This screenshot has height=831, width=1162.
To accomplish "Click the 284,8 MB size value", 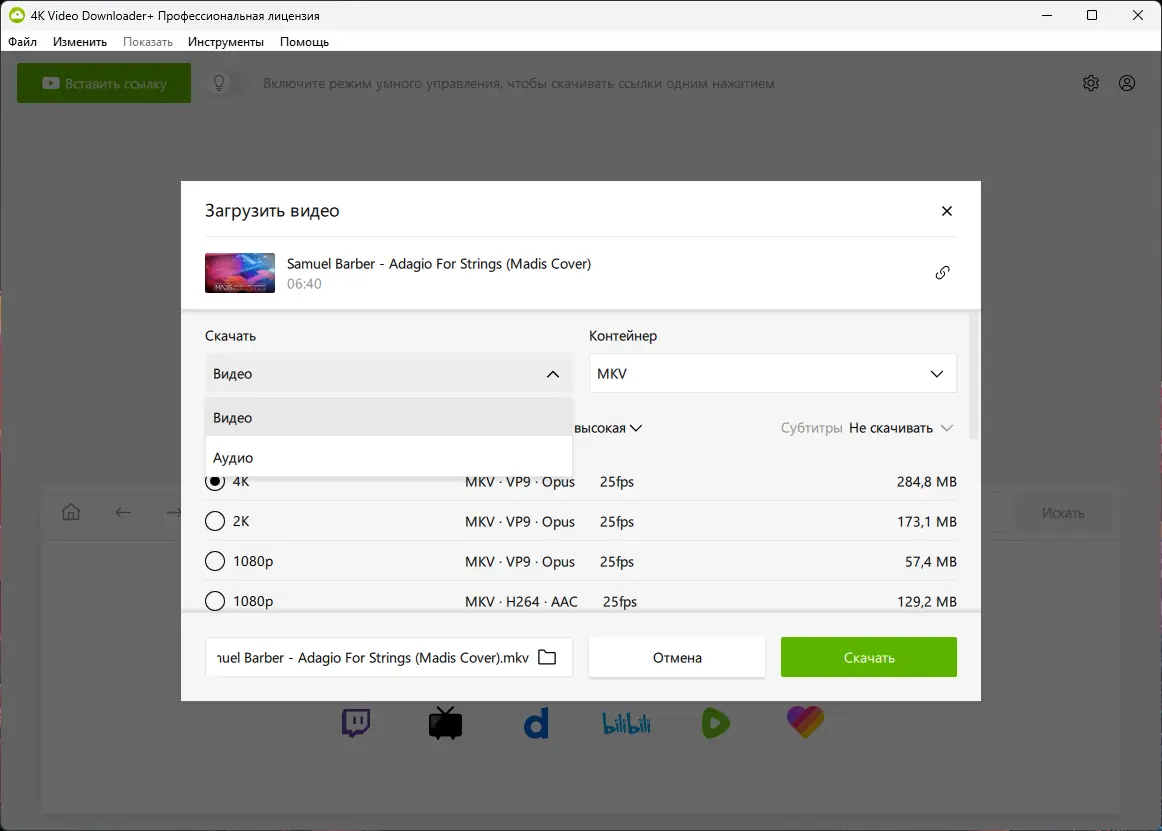I will [x=926, y=482].
